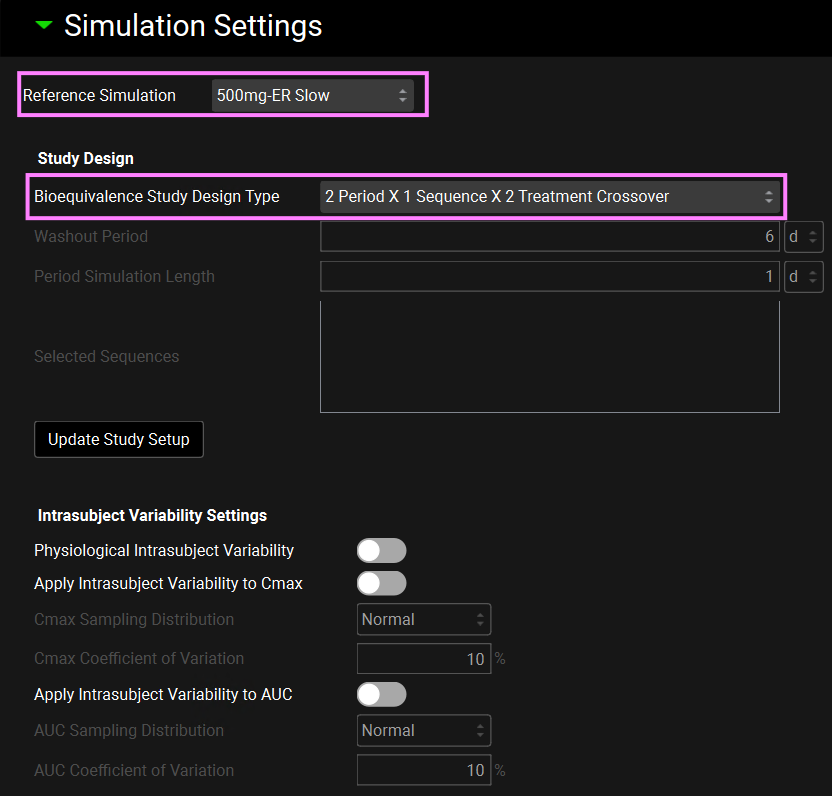Click AUC Coefficient of Variation field
This screenshot has width=832, height=796.
point(423,770)
